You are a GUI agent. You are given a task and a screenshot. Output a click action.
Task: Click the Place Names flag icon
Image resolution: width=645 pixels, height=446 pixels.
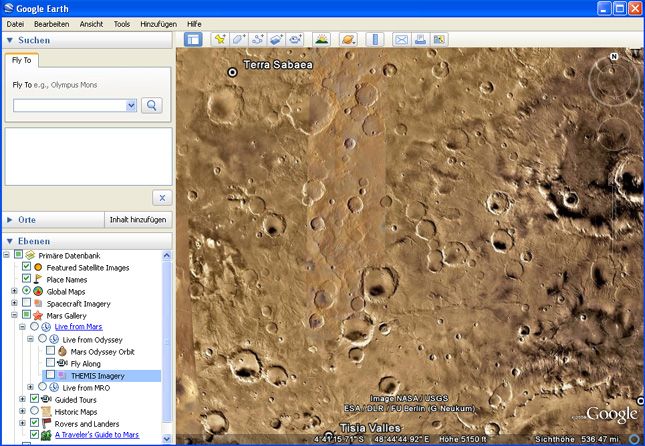38,279
